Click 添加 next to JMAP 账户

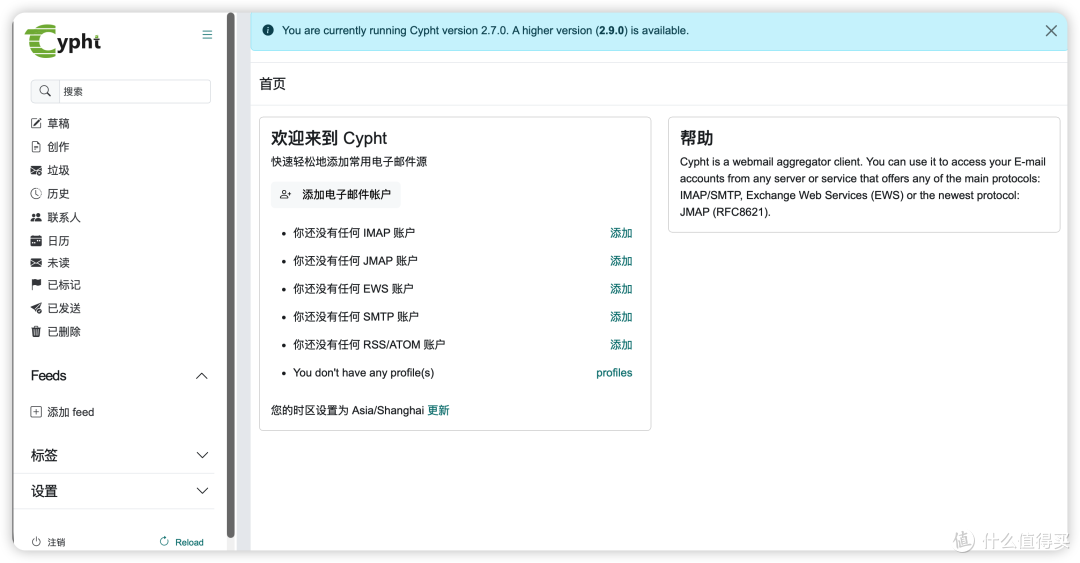click(x=621, y=261)
